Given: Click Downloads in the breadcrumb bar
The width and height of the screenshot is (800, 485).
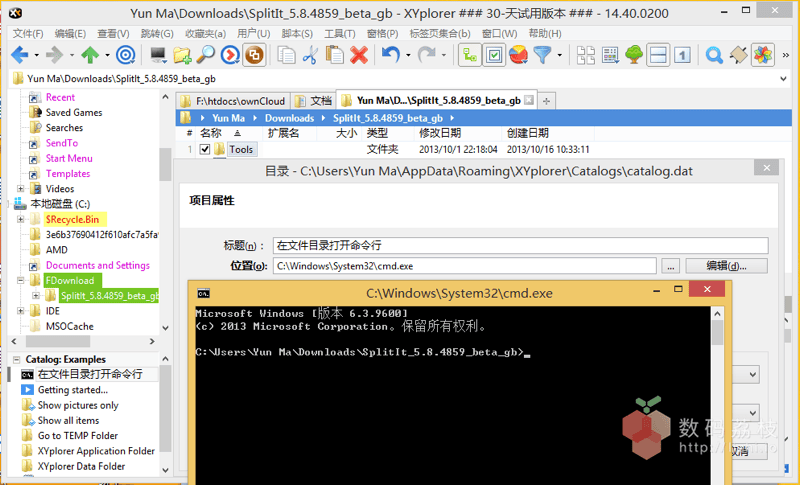Looking at the screenshot, I should 289,118.
